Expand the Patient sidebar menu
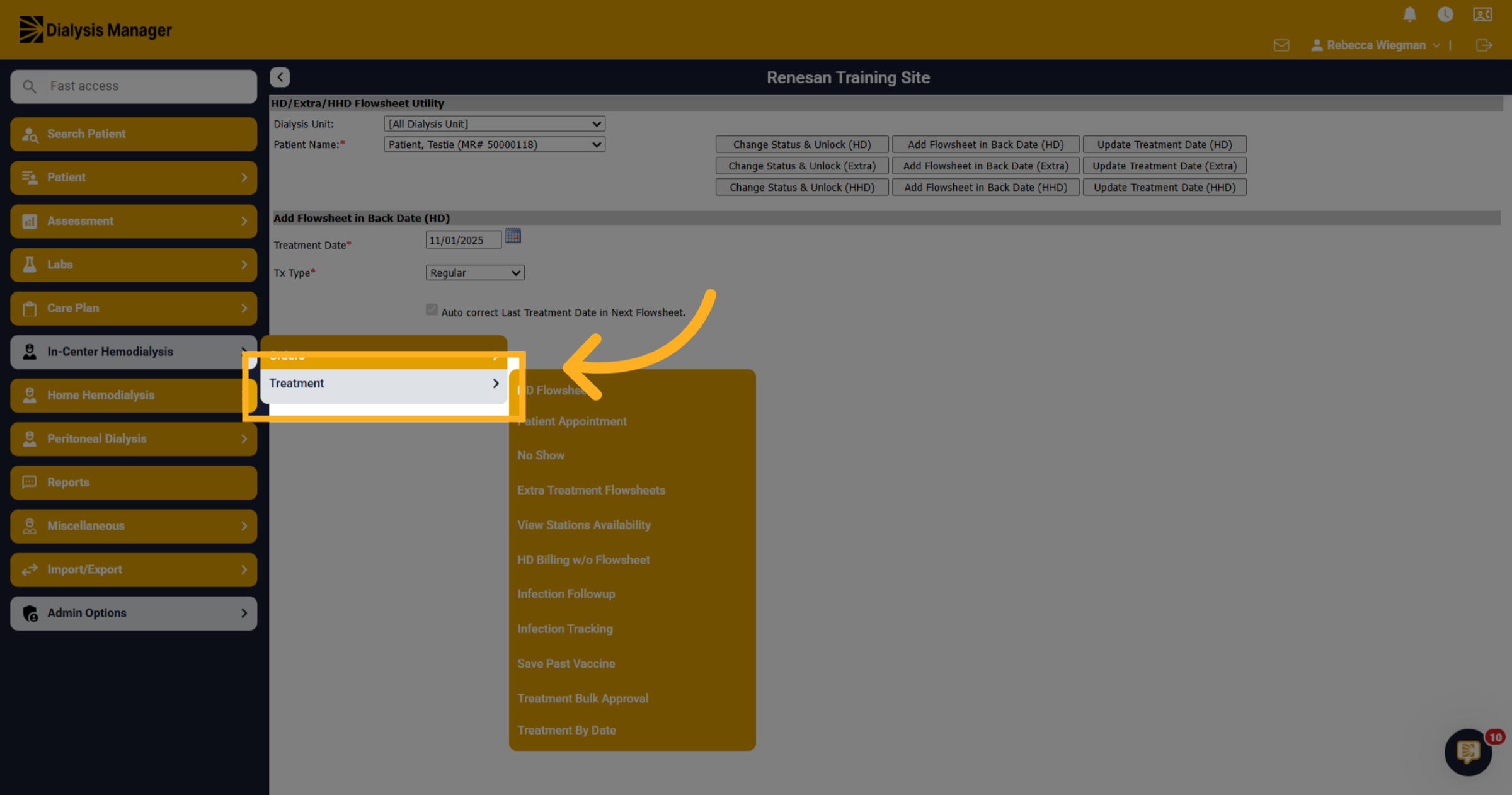This screenshot has height=795, width=1512. pyautogui.click(x=134, y=178)
